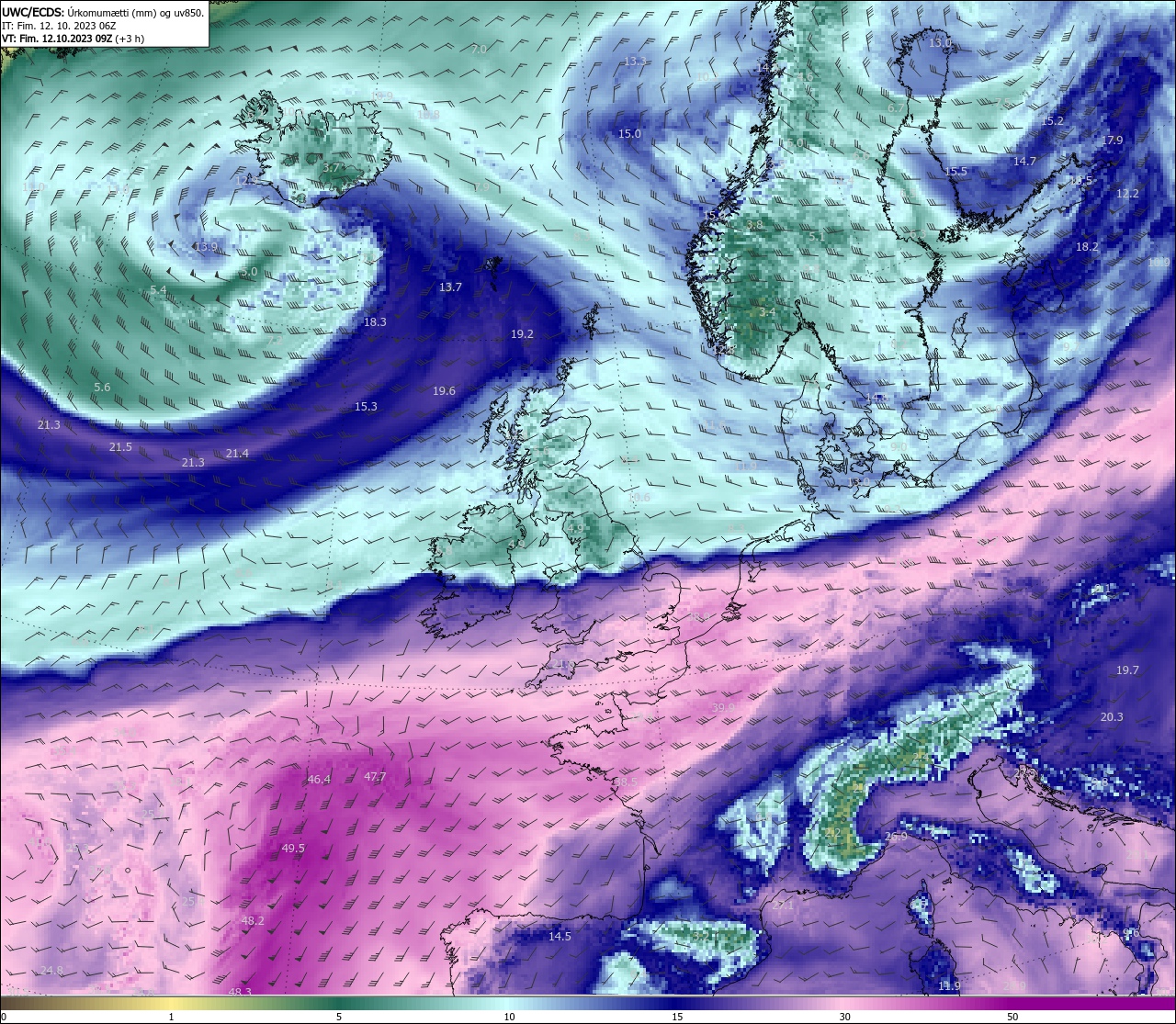This screenshot has width=1176, height=1024.
Task: Click the 48.2 value on the map
Action: [x=253, y=921]
